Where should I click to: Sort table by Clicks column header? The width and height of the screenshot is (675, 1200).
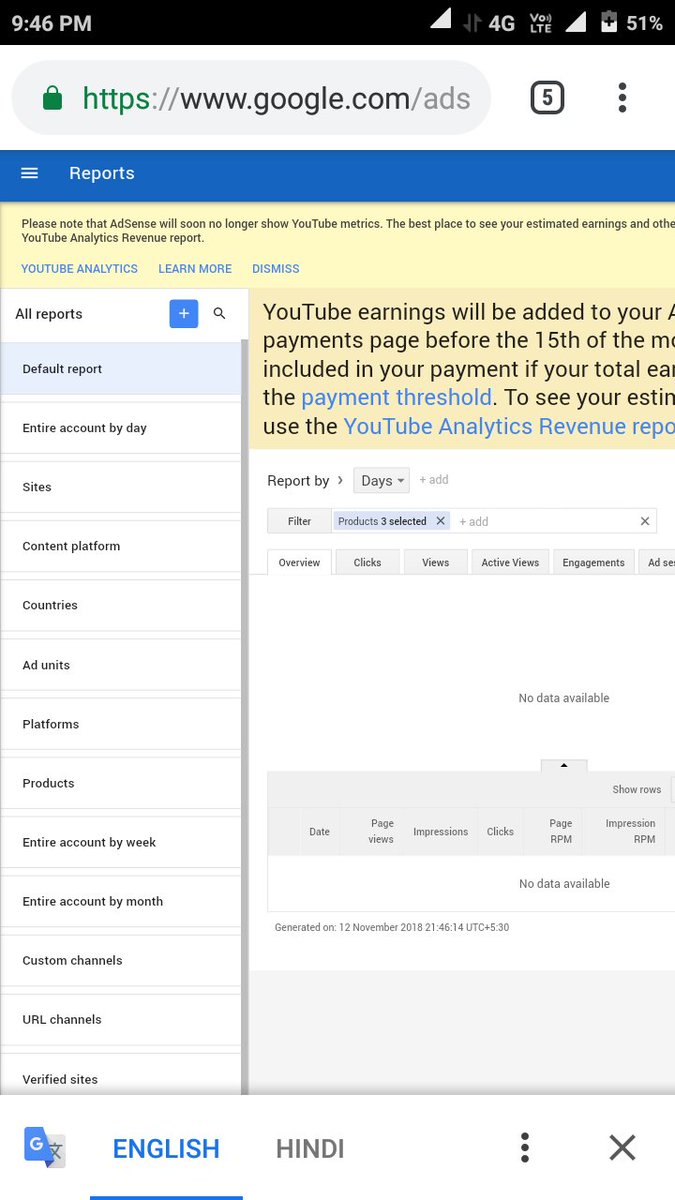point(500,832)
